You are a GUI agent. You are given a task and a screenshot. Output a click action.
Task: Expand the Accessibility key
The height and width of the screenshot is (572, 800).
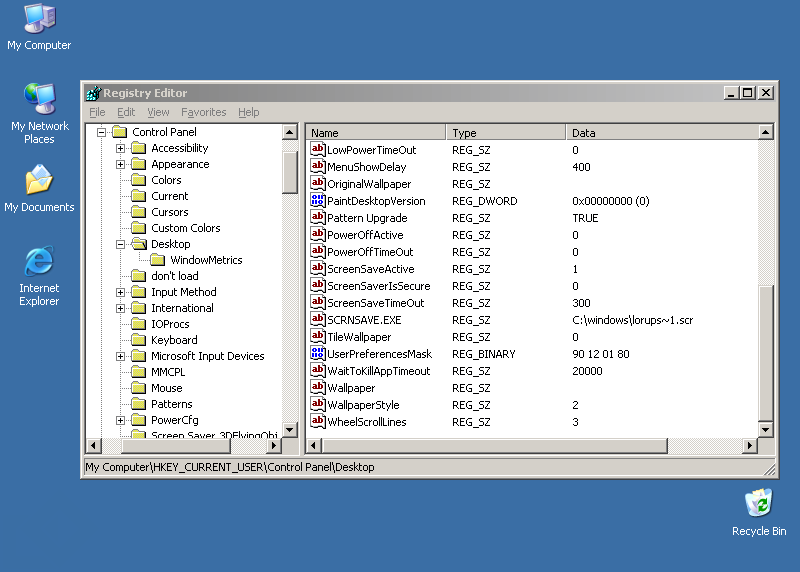point(120,148)
